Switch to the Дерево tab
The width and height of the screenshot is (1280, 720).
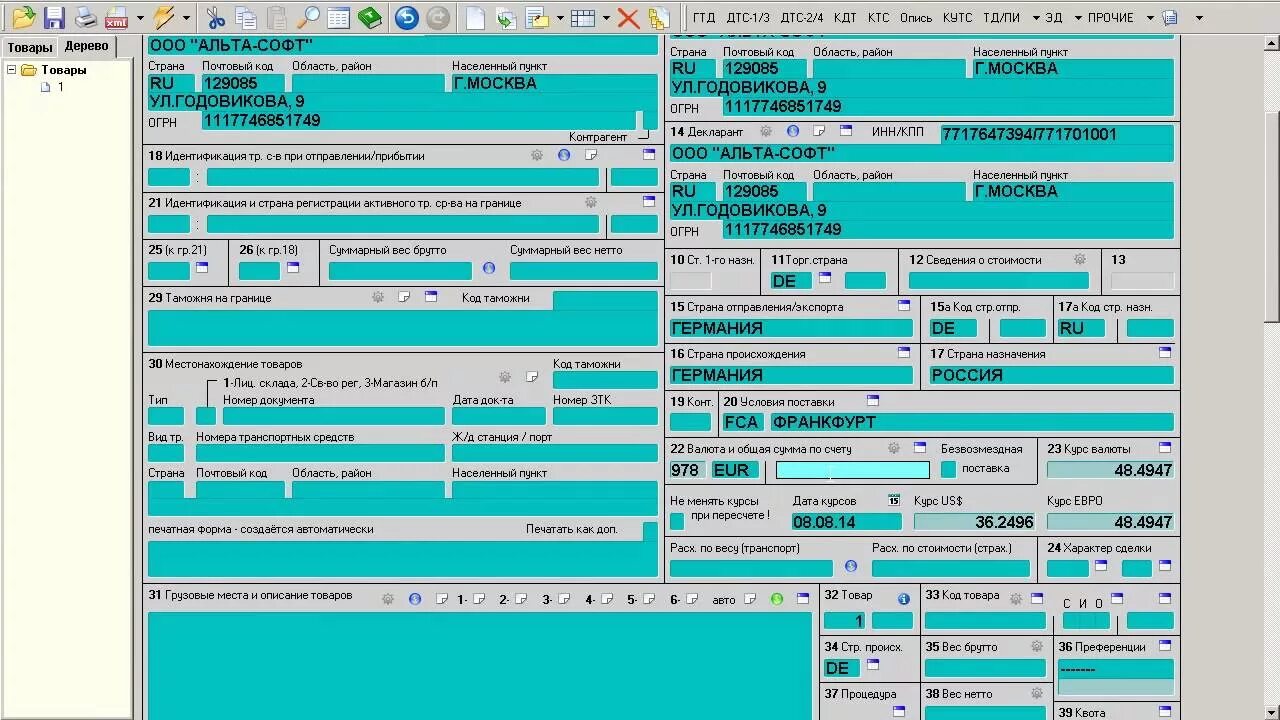pyautogui.click(x=86, y=46)
